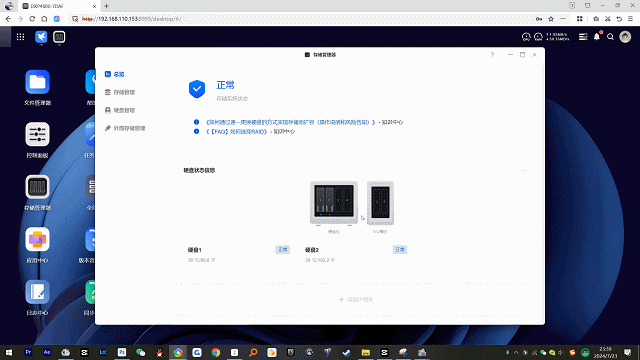Click the four-bay disk enclosure image
This screenshot has width=640, height=360.
click(334, 203)
